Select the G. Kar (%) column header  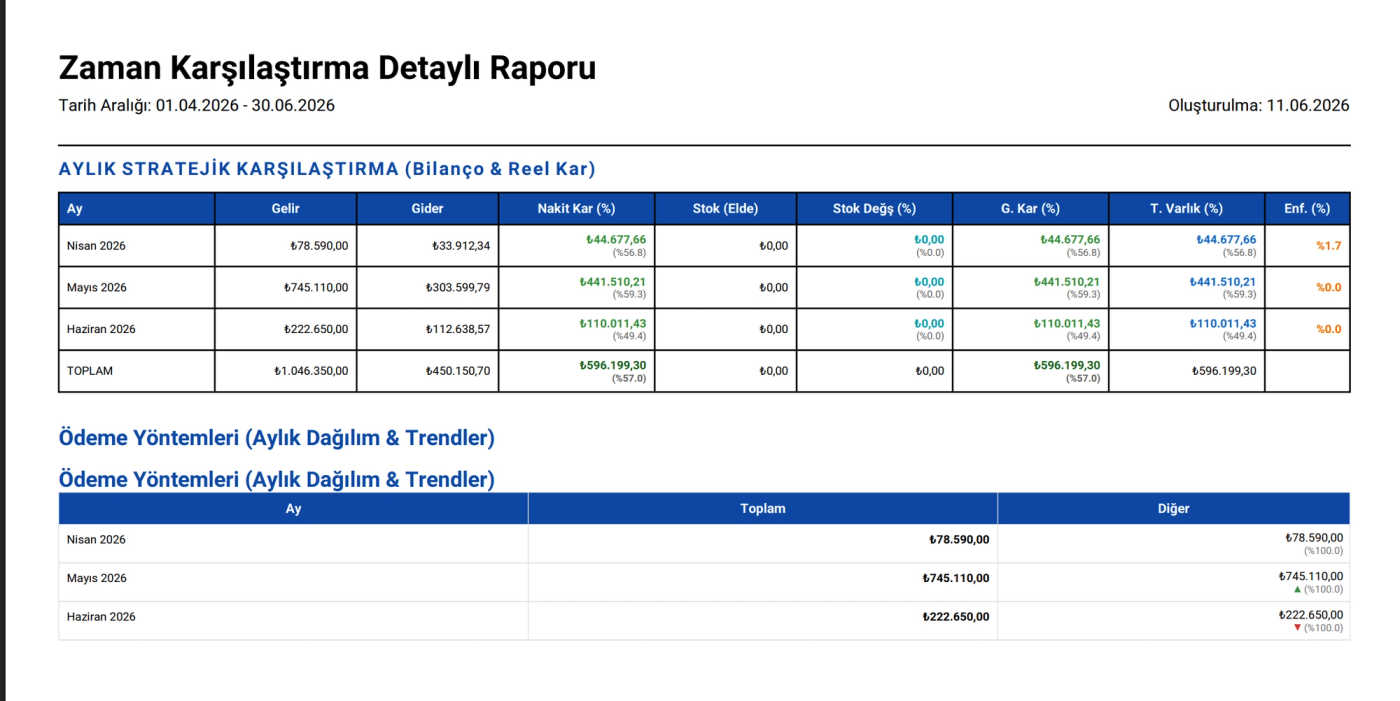1030,209
